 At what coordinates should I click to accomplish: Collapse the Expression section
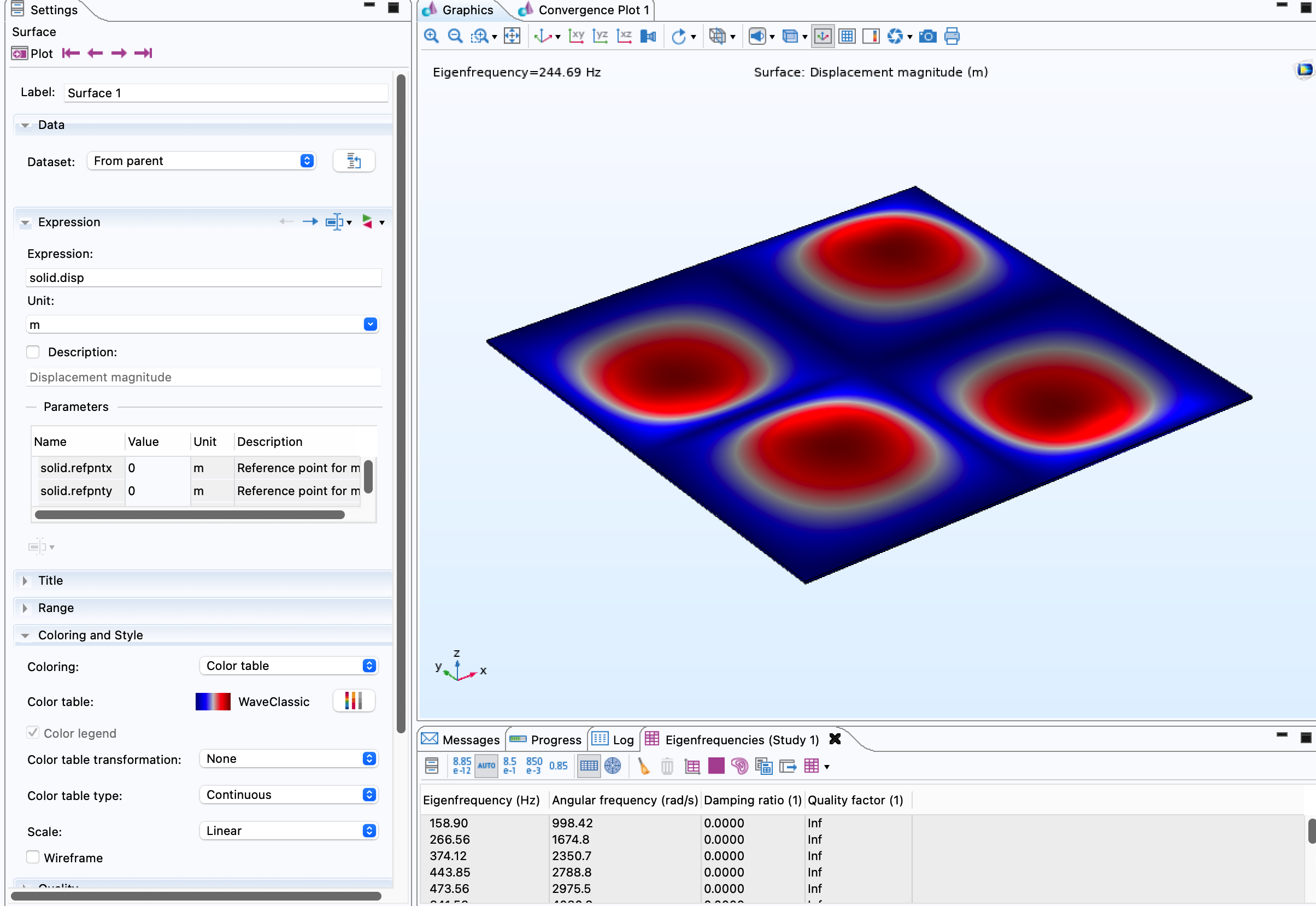(x=25, y=222)
